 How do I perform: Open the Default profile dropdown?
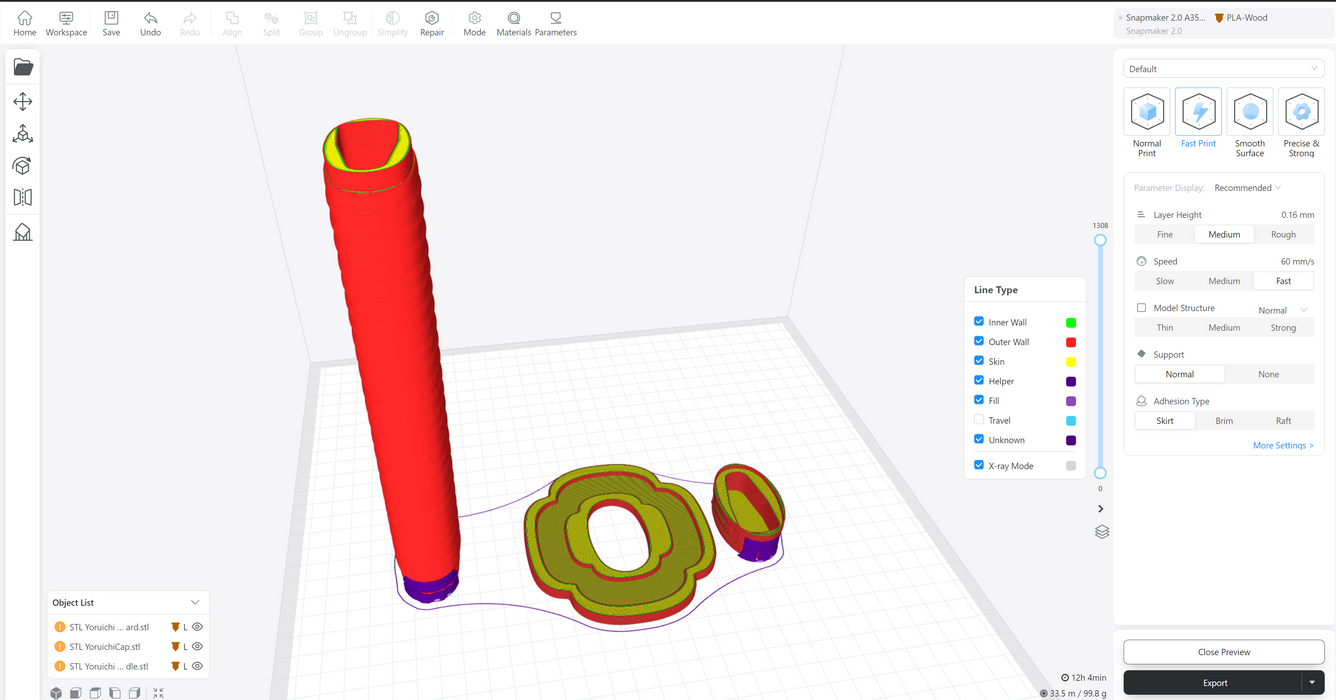coord(1224,69)
